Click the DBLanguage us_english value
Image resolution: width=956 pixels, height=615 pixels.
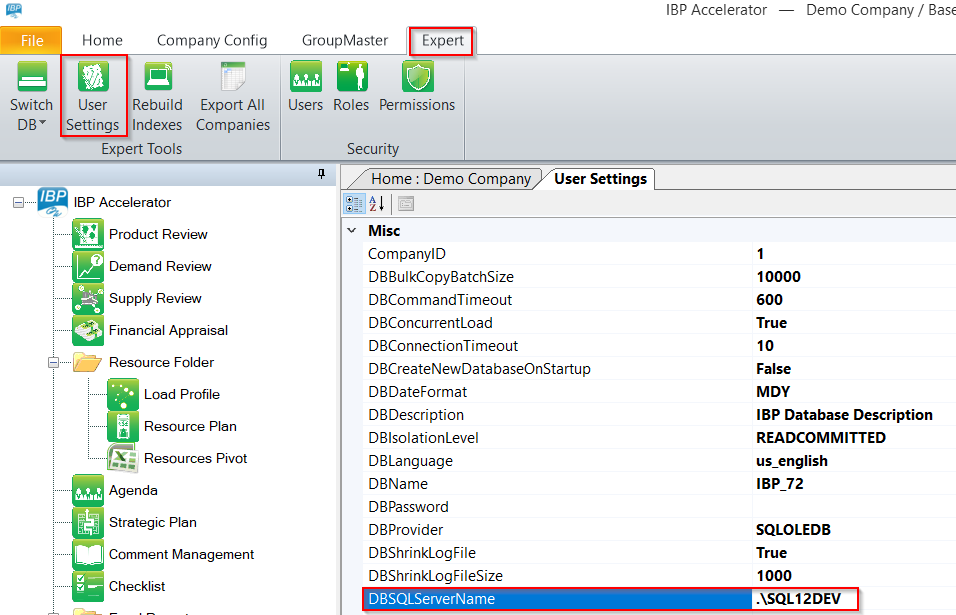pos(791,461)
